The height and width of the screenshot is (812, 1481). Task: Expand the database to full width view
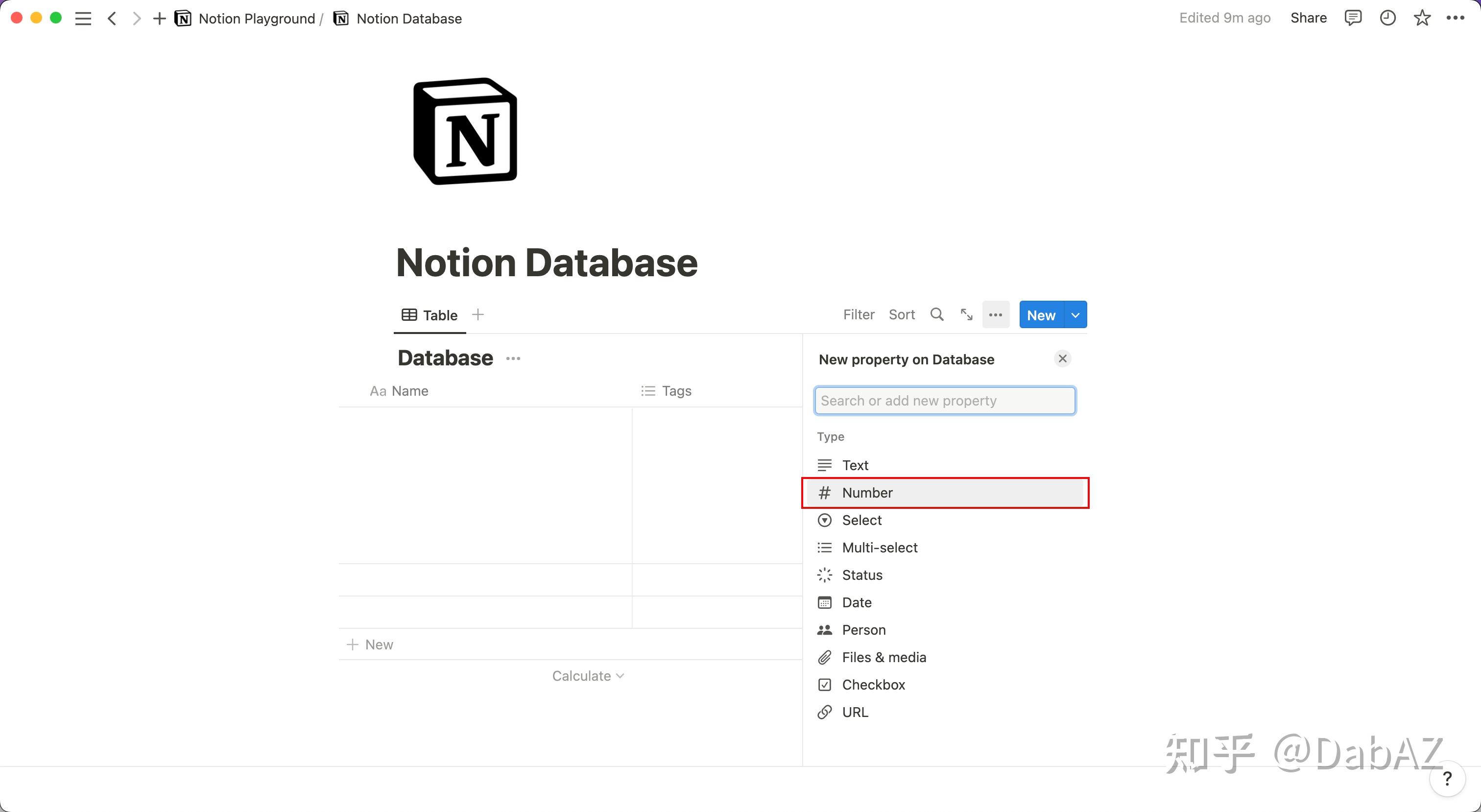pyautogui.click(x=966, y=314)
